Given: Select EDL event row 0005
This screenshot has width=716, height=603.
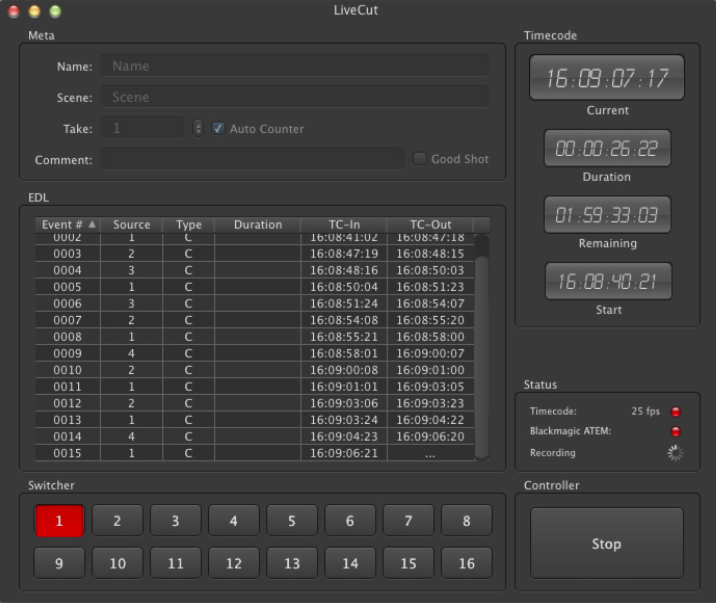Looking at the screenshot, I should 255,287.
